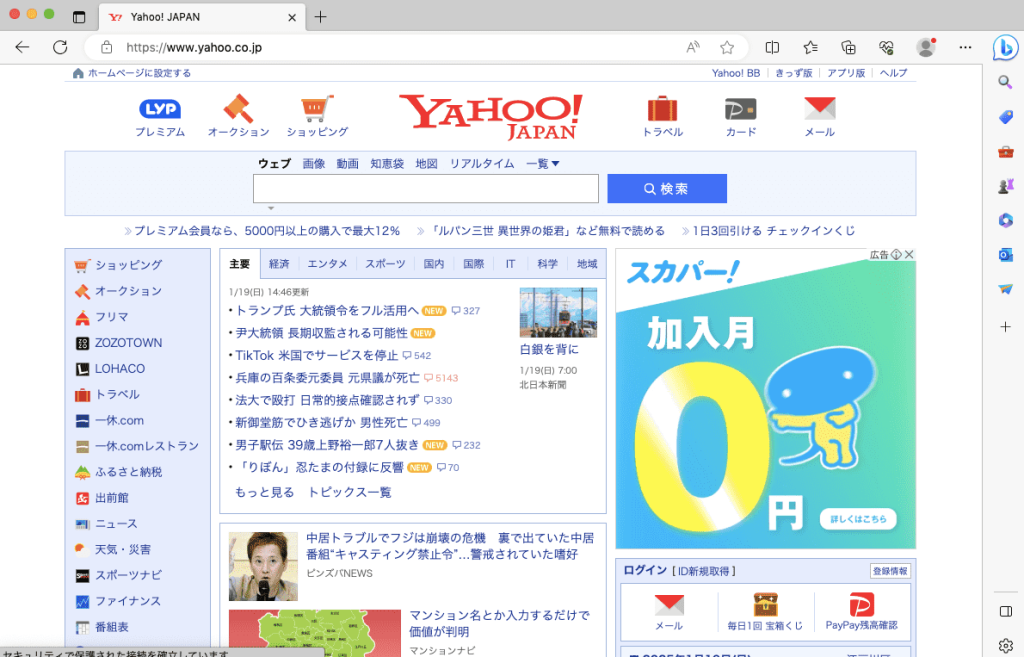Switch search to 画像 category
Image resolution: width=1024 pixels, height=657 pixels.
(313, 163)
